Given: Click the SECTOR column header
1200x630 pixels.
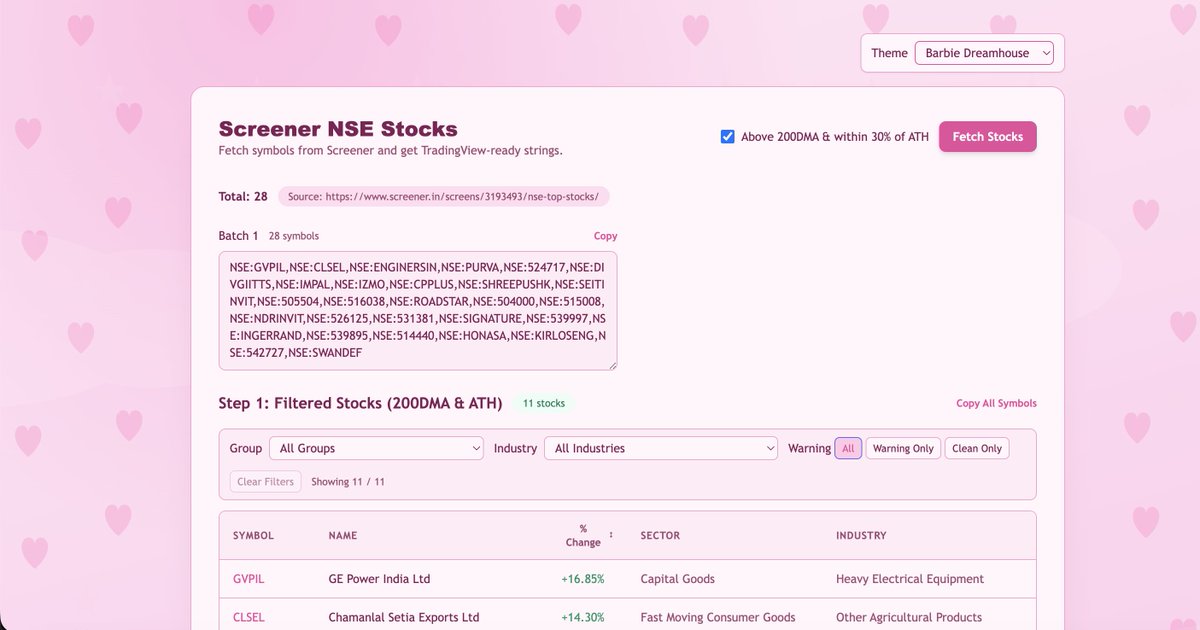Looking at the screenshot, I should coord(660,536).
